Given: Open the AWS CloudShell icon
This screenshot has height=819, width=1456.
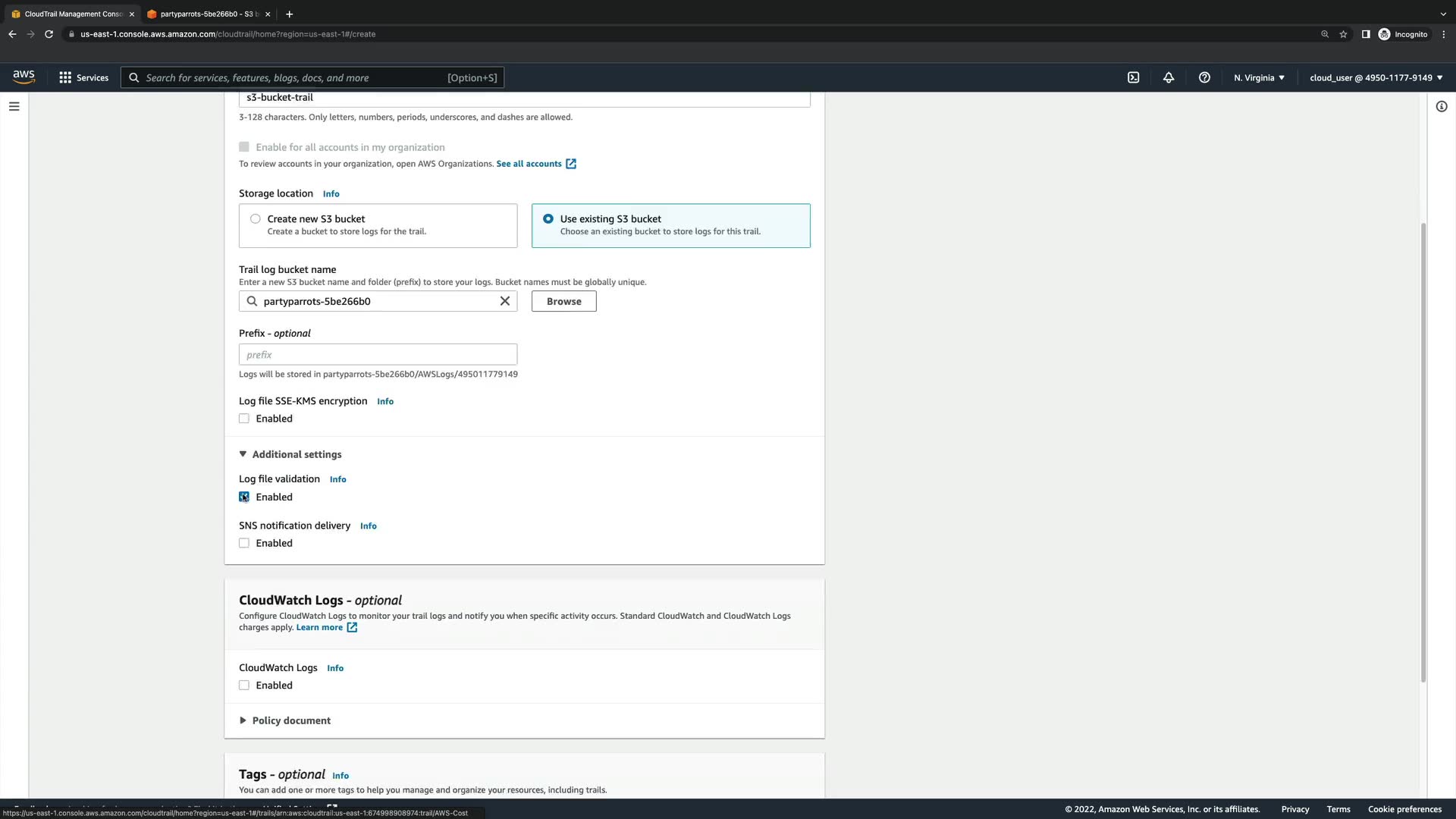Looking at the screenshot, I should click(x=1133, y=77).
